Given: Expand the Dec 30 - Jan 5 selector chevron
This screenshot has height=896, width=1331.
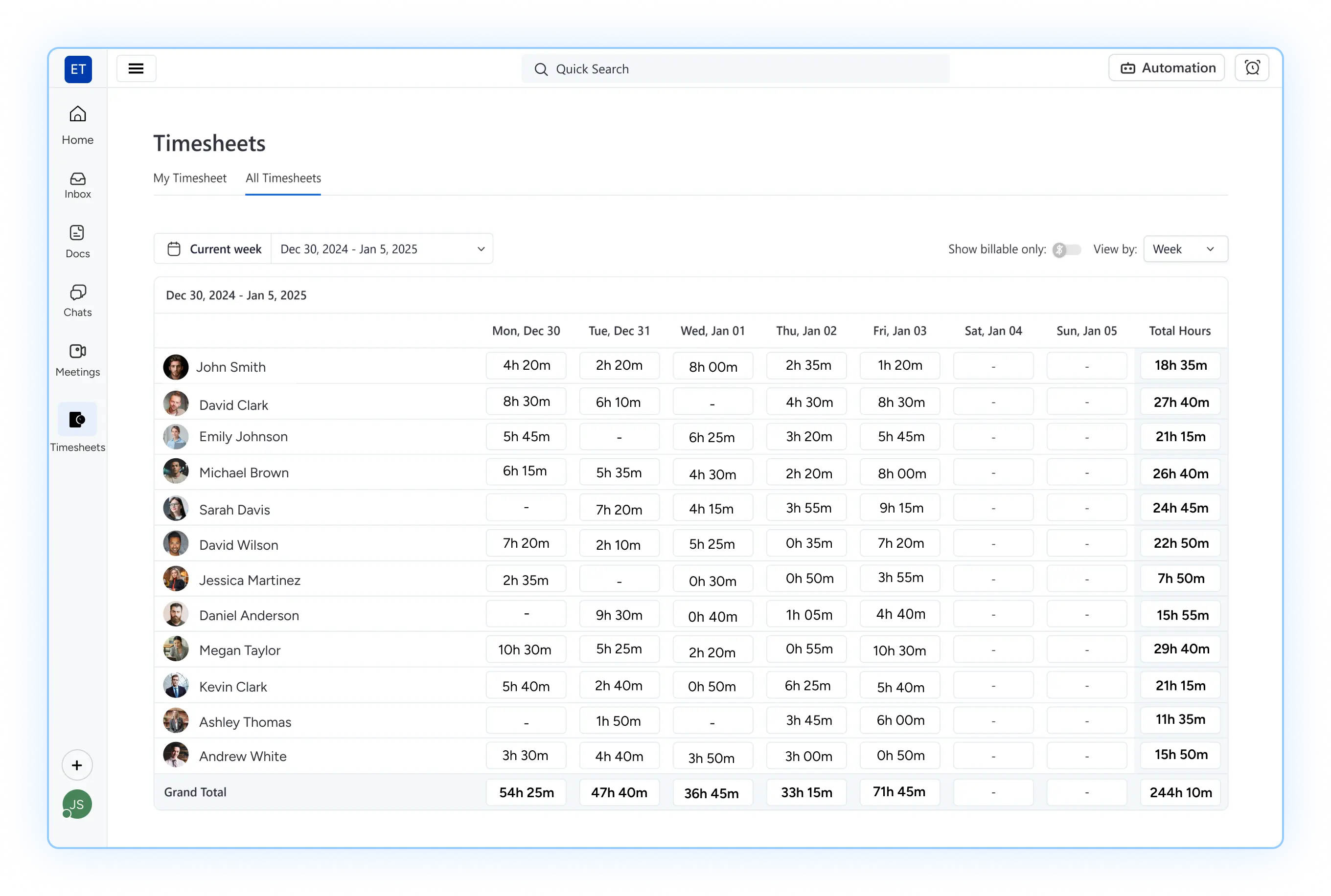Looking at the screenshot, I should (x=481, y=248).
